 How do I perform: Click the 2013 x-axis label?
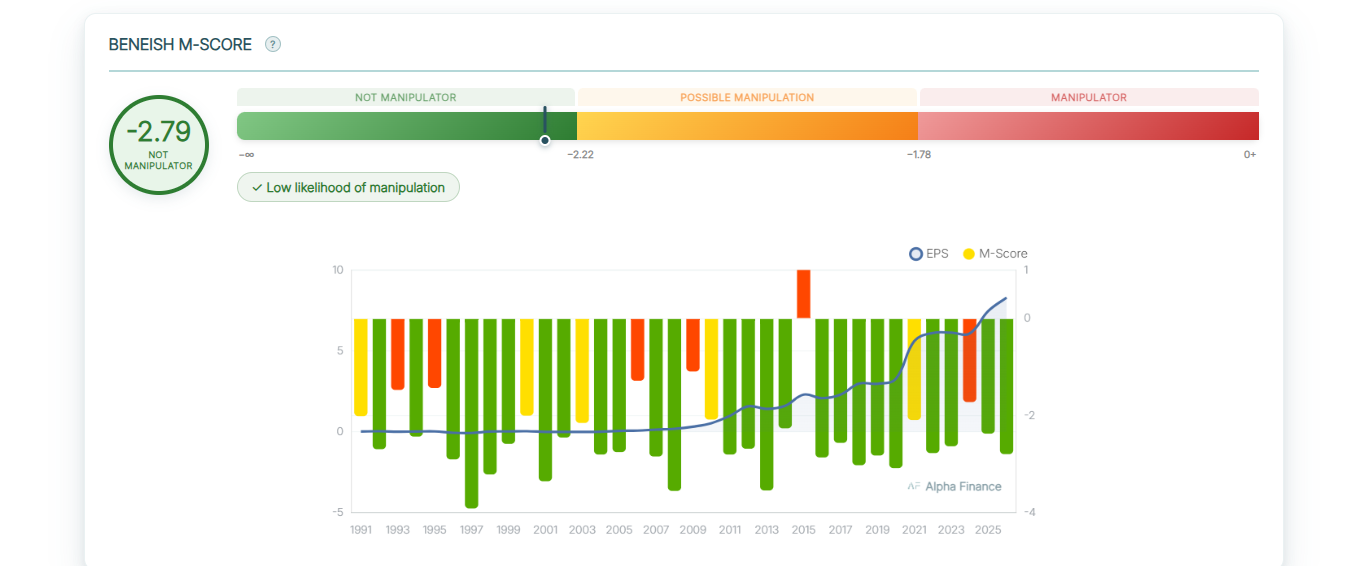[767, 530]
